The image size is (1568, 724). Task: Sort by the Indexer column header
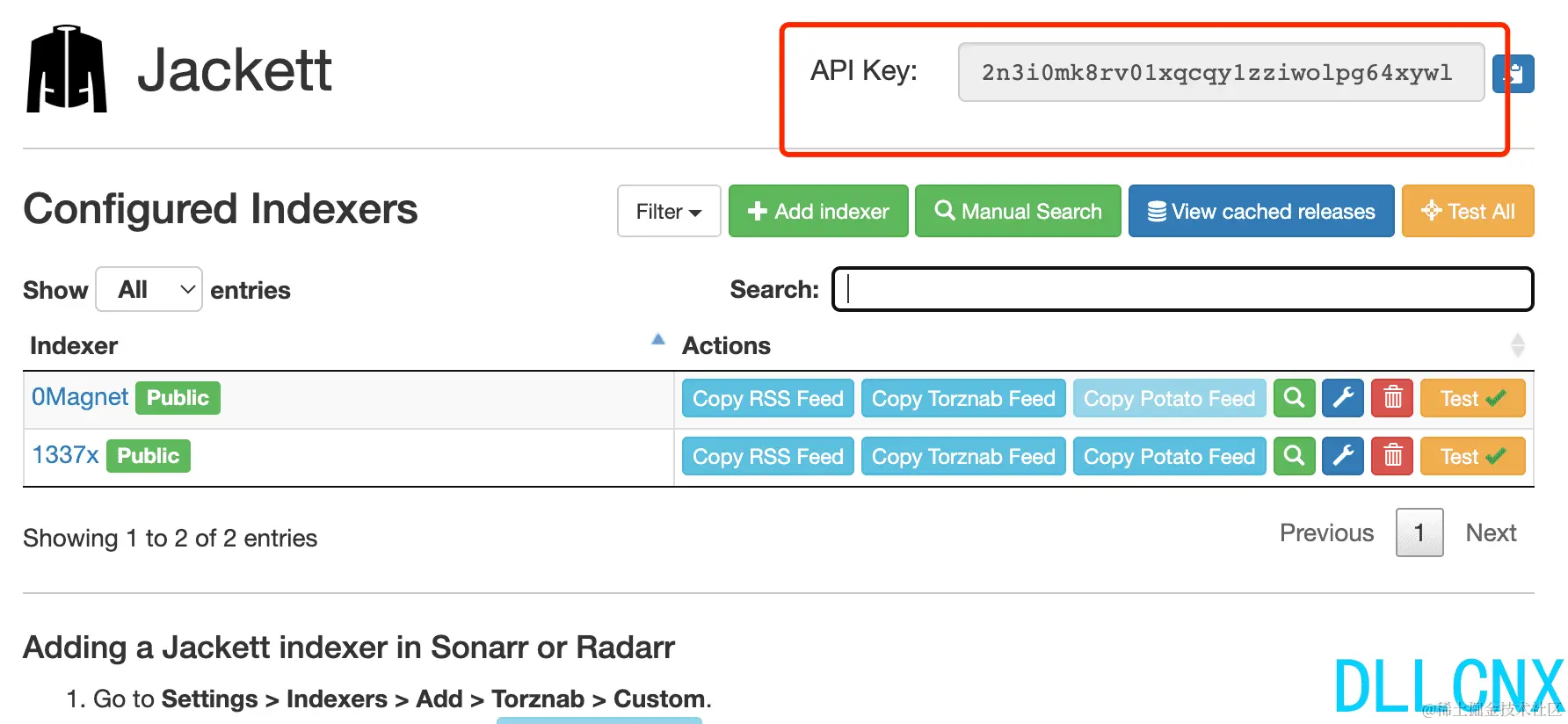[74, 346]
